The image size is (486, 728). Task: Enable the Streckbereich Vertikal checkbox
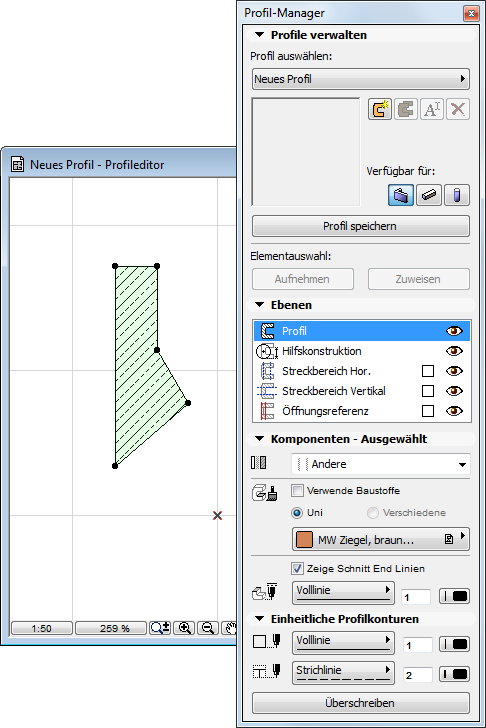[428, 391]
